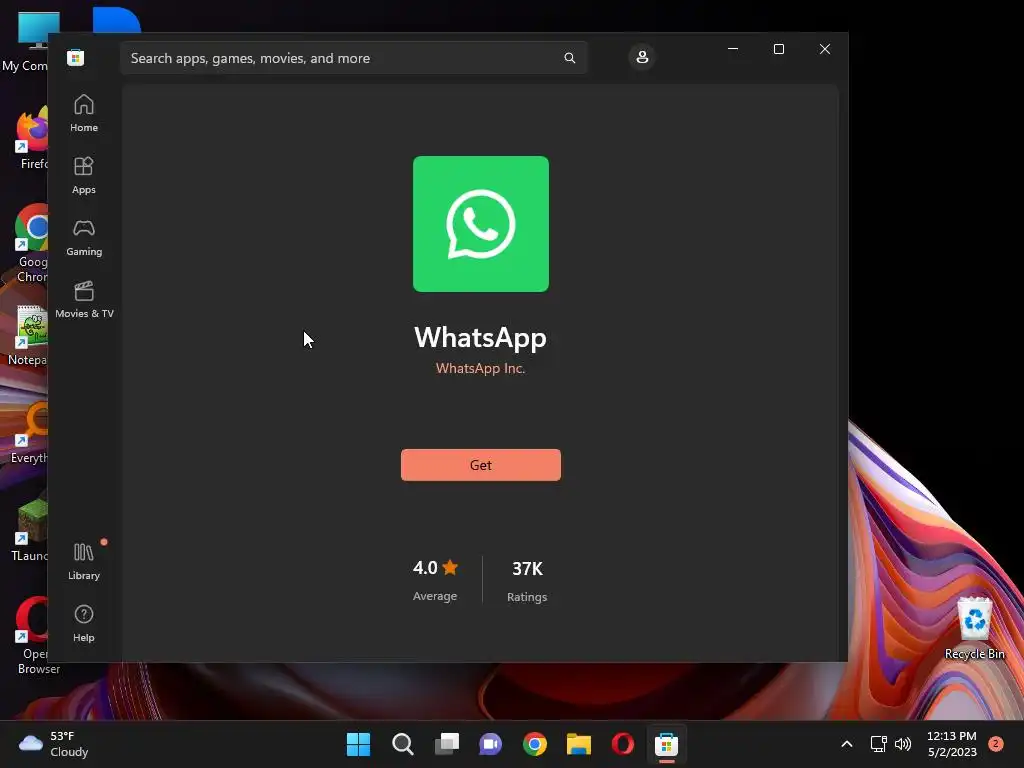1024x768 pixels.
Task: Minimize the Microsoft Store window
Action: tap(733, 49)
